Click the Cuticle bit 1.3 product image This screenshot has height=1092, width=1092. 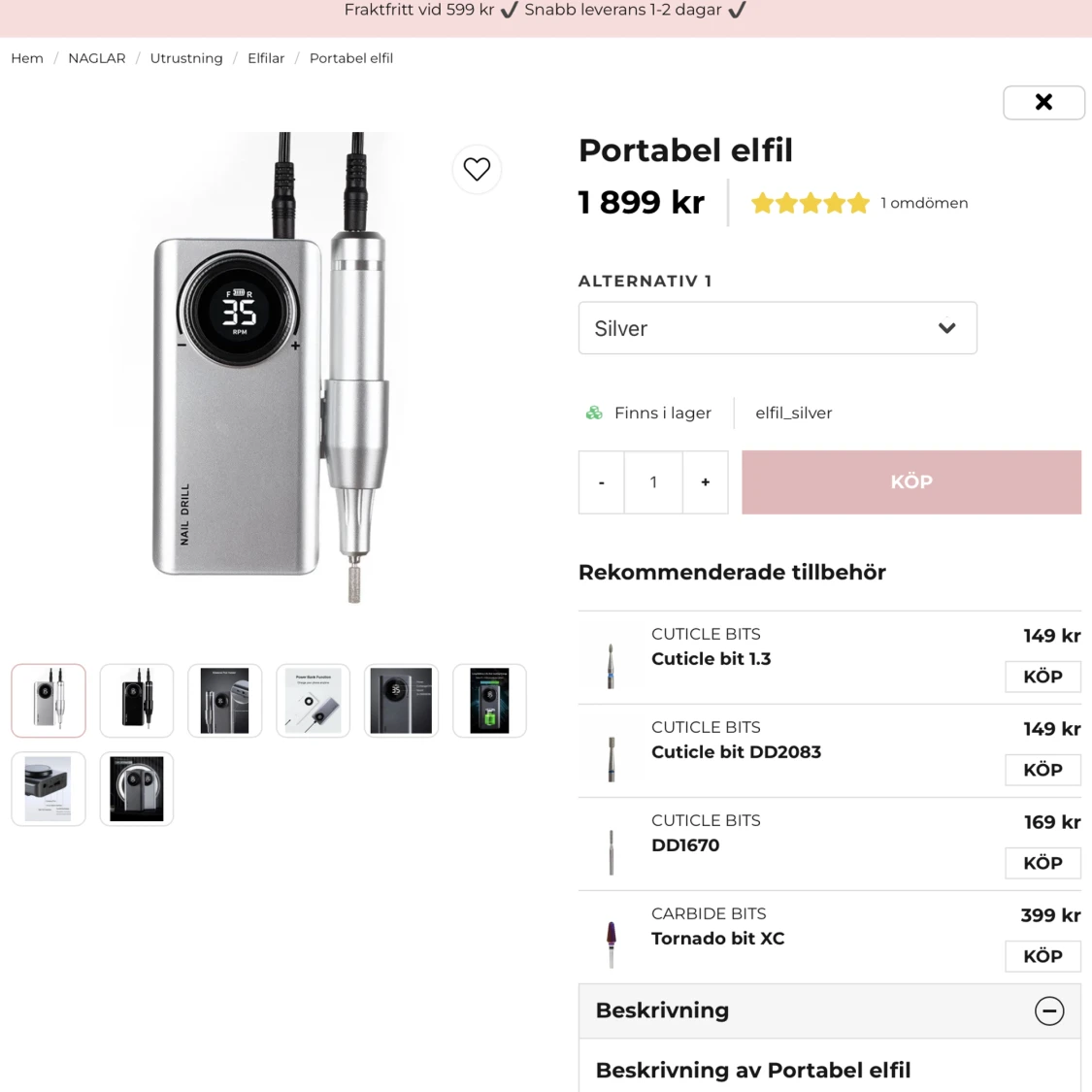coord(611,667)
